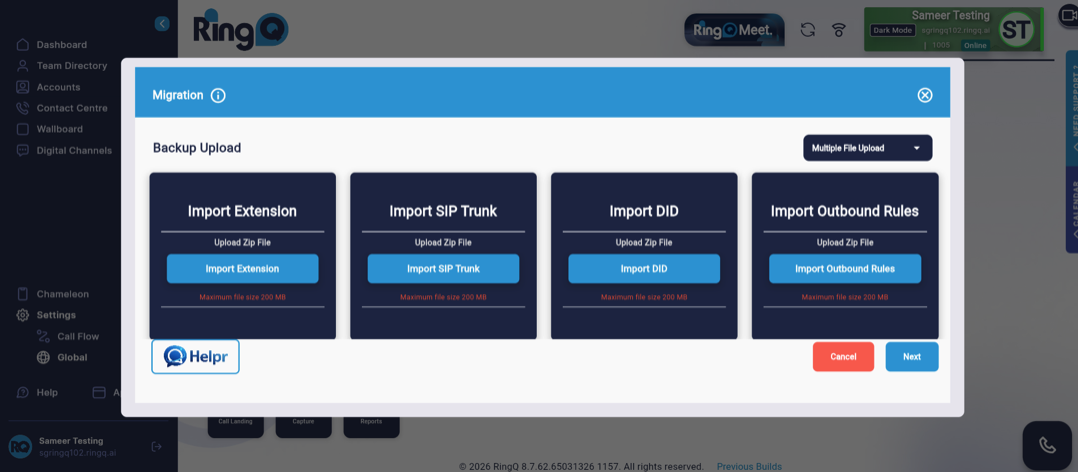
Task: Click the Reports tile
Action: pyautogui.click(x=371, y=427)
